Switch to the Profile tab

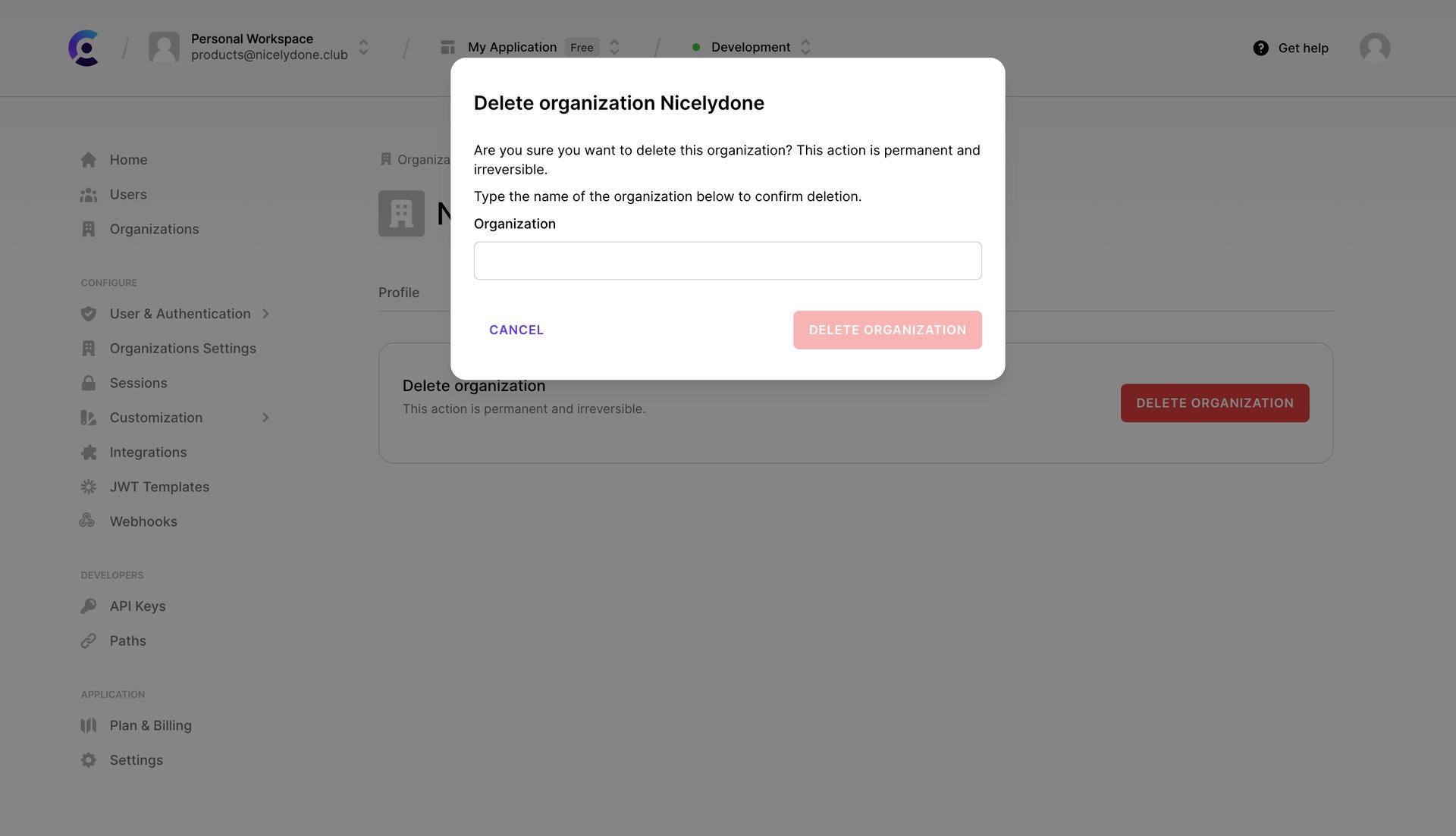click(x=399, y=292)
